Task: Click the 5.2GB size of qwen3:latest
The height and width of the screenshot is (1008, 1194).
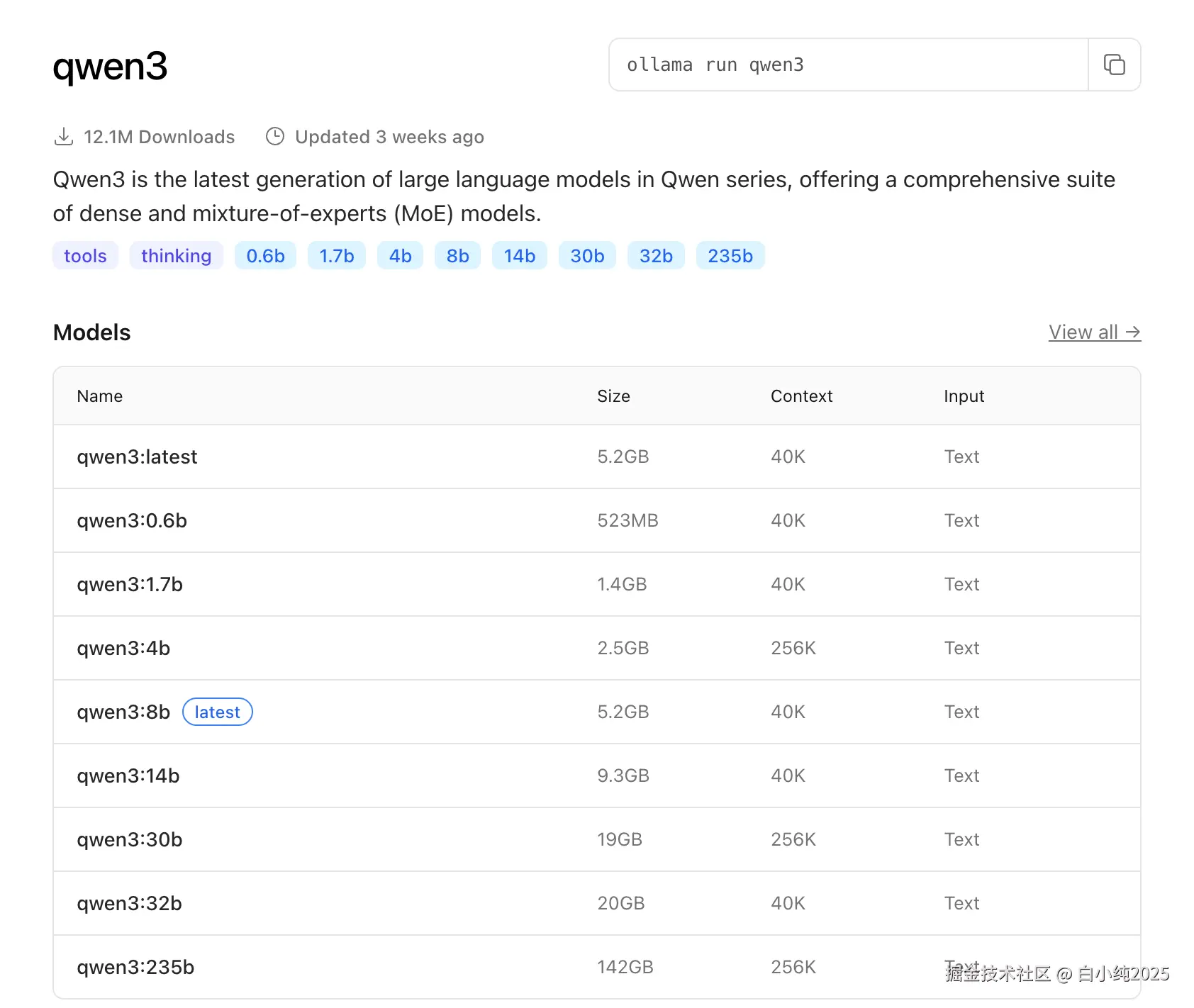Action: [623, 457]
